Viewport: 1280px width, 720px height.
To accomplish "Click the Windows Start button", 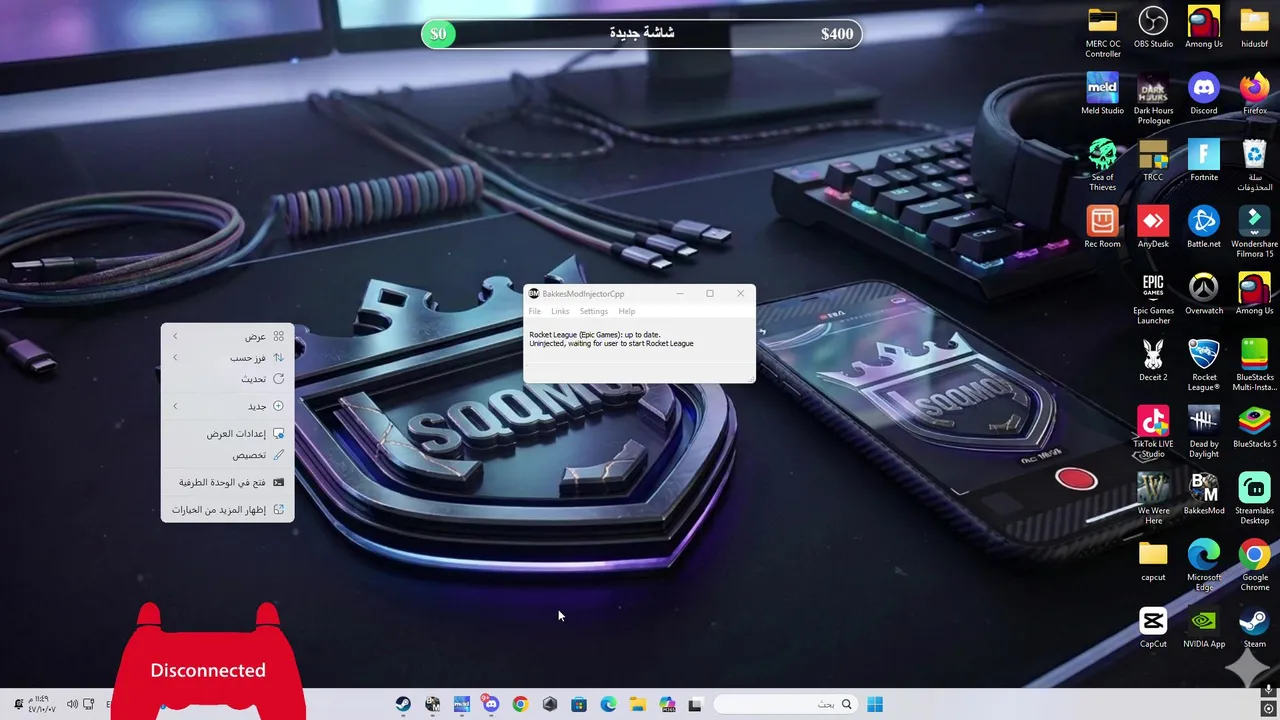I will click(x=875, y=704).
